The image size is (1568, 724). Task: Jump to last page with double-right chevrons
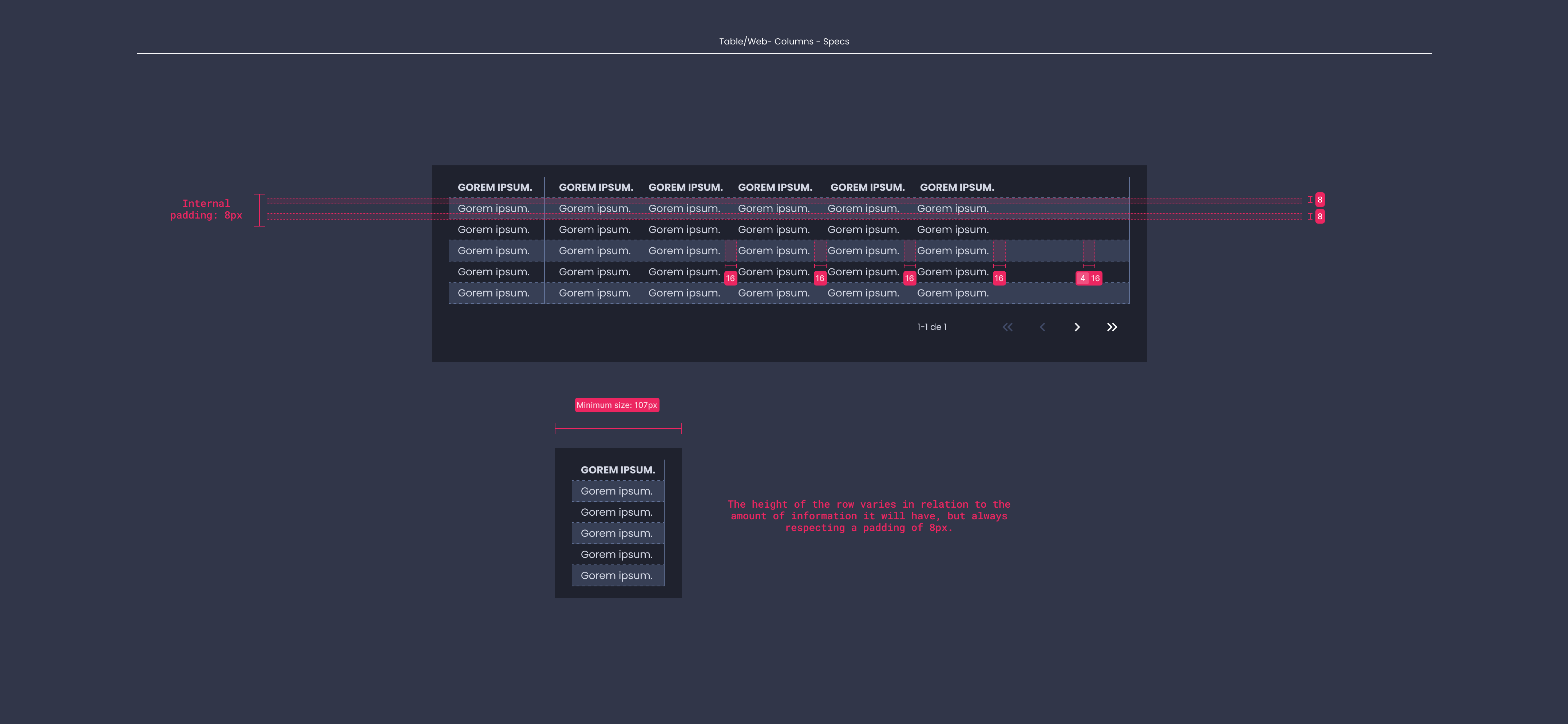pyautogui.click(x=1112, y=327)
